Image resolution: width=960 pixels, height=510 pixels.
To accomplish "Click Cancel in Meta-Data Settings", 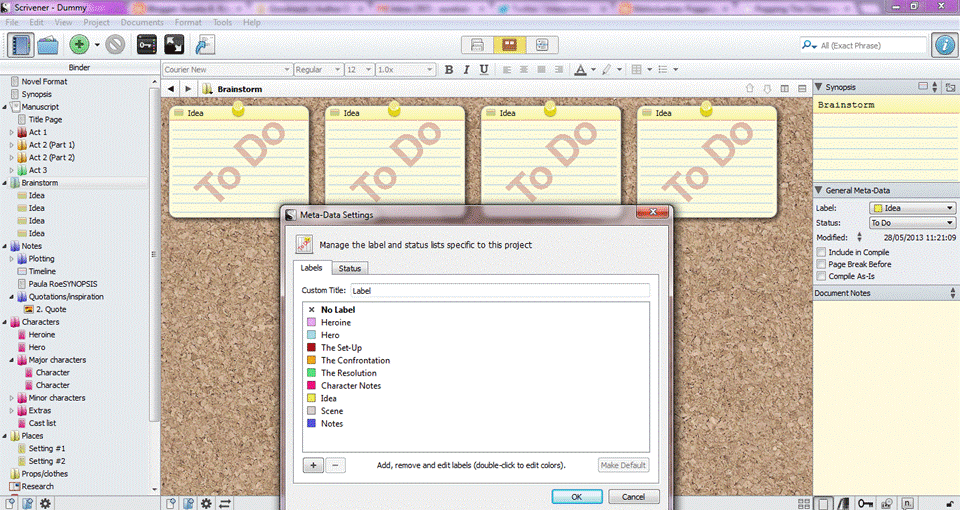I will point(633,497).
